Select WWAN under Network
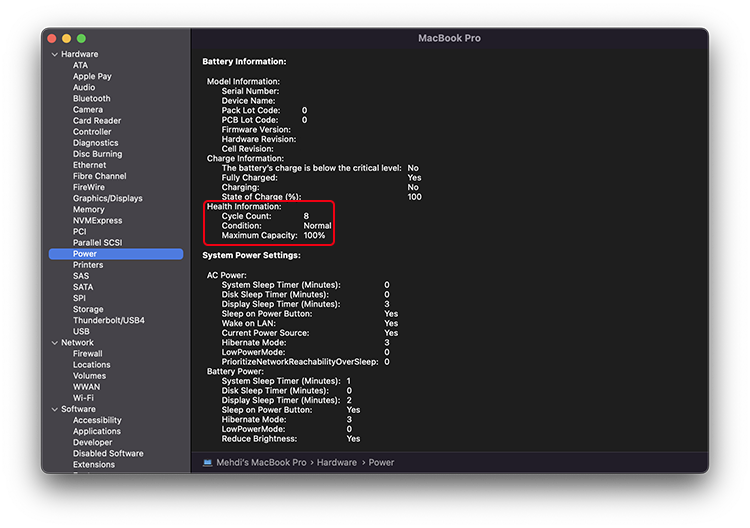The image size is (750, 528). [x=86, y=387]
